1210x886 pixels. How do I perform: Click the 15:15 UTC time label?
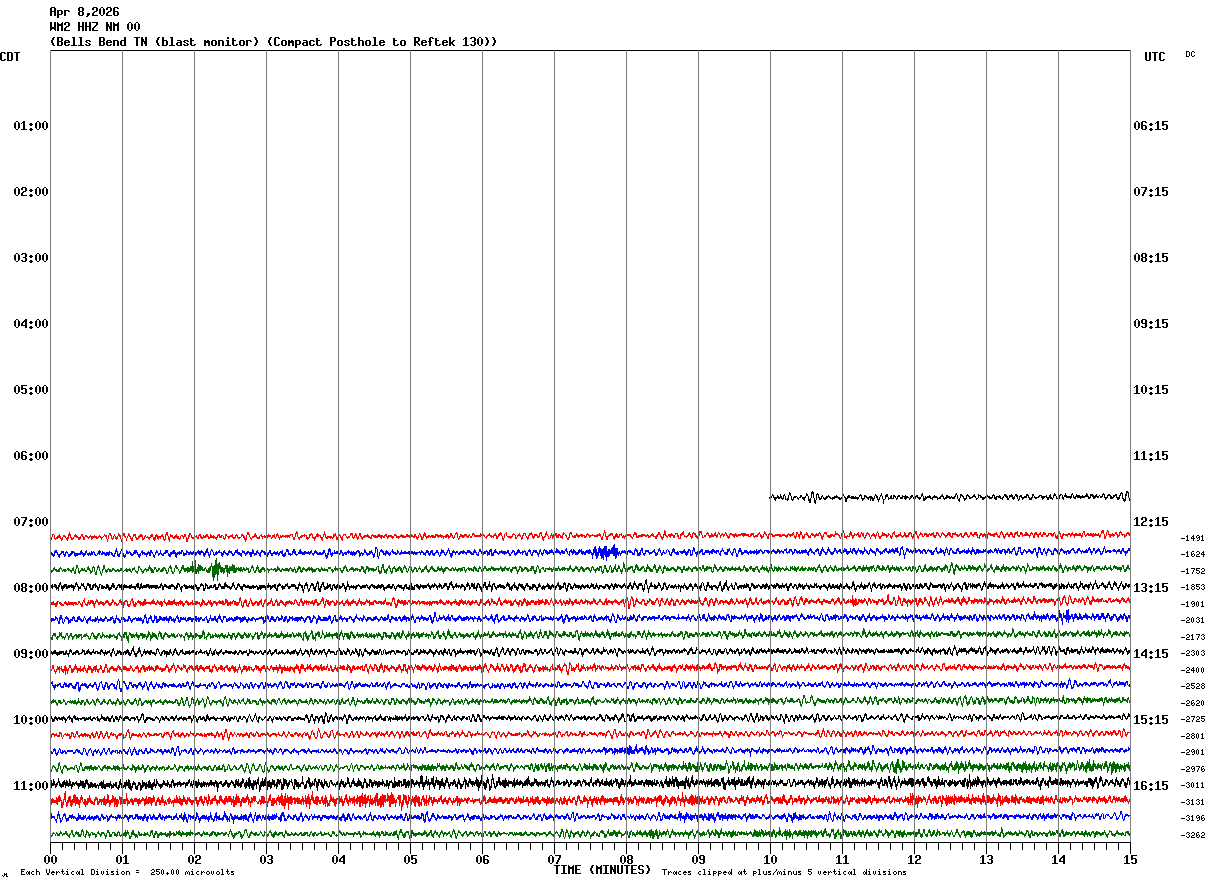[1151, 720]
